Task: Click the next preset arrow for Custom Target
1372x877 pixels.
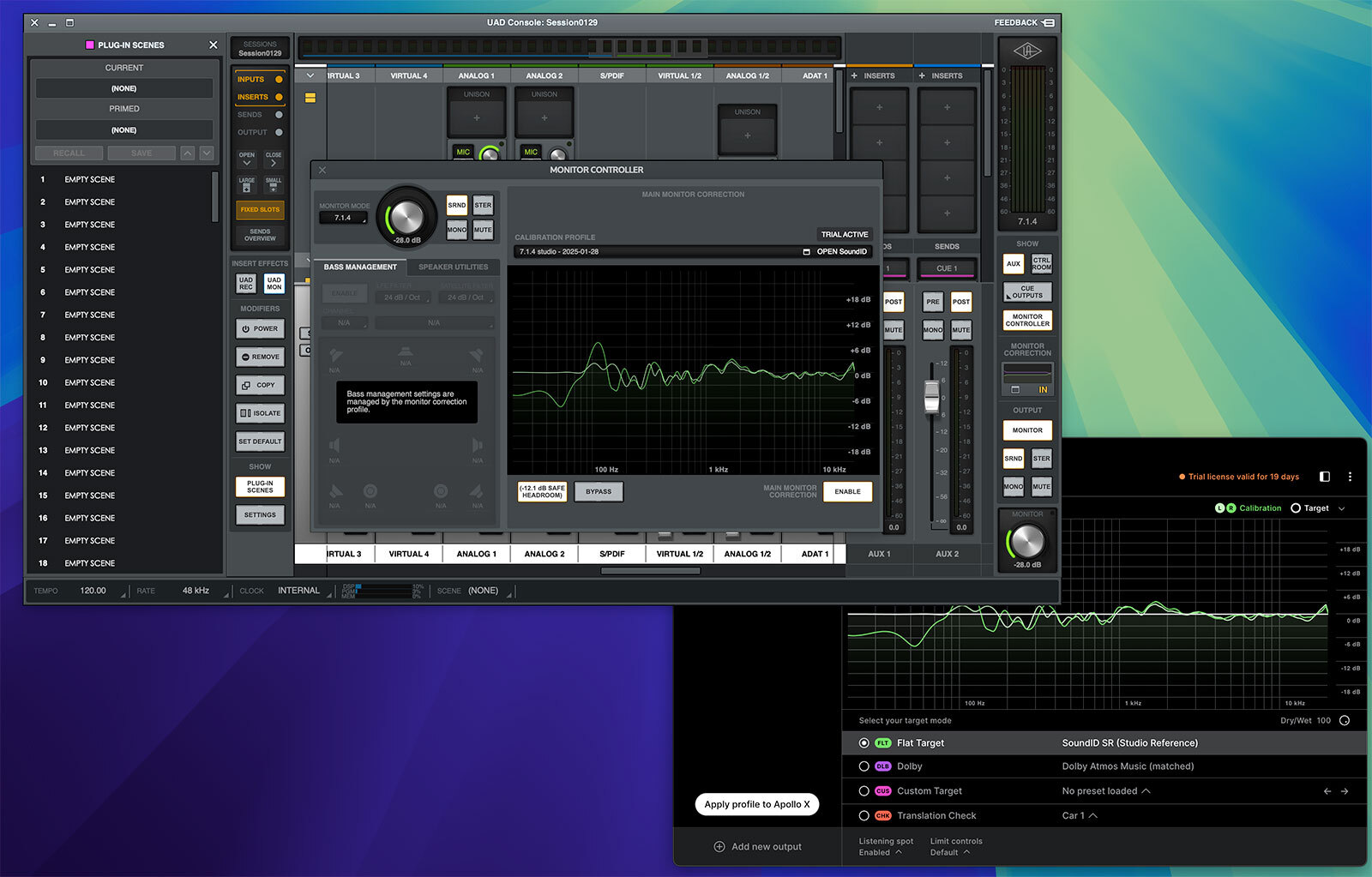Action: coord(1345,791)
